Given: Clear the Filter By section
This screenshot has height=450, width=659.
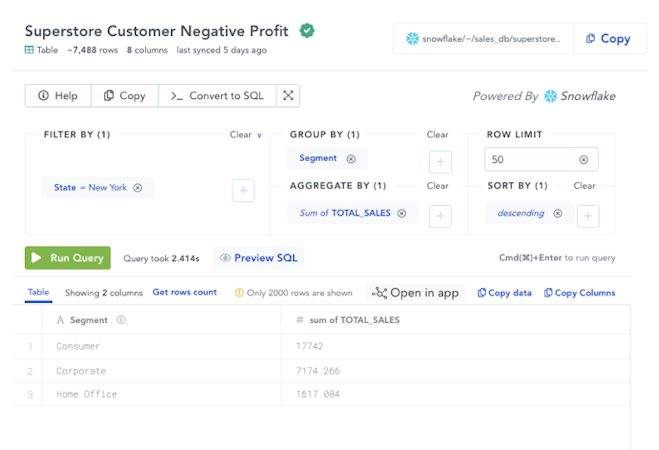Looking at the screenshot, I should coord(240,135).
